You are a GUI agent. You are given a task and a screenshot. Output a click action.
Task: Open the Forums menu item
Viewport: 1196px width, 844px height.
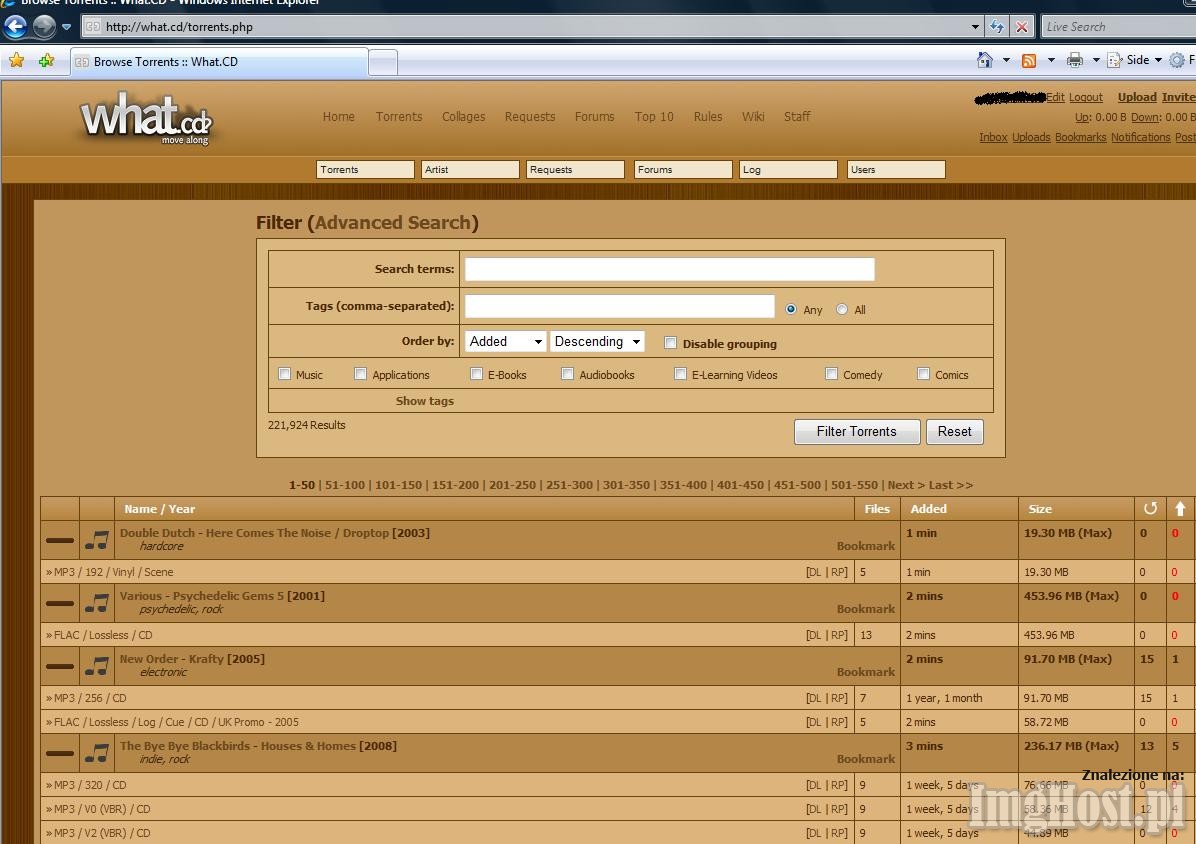(595, 117)
